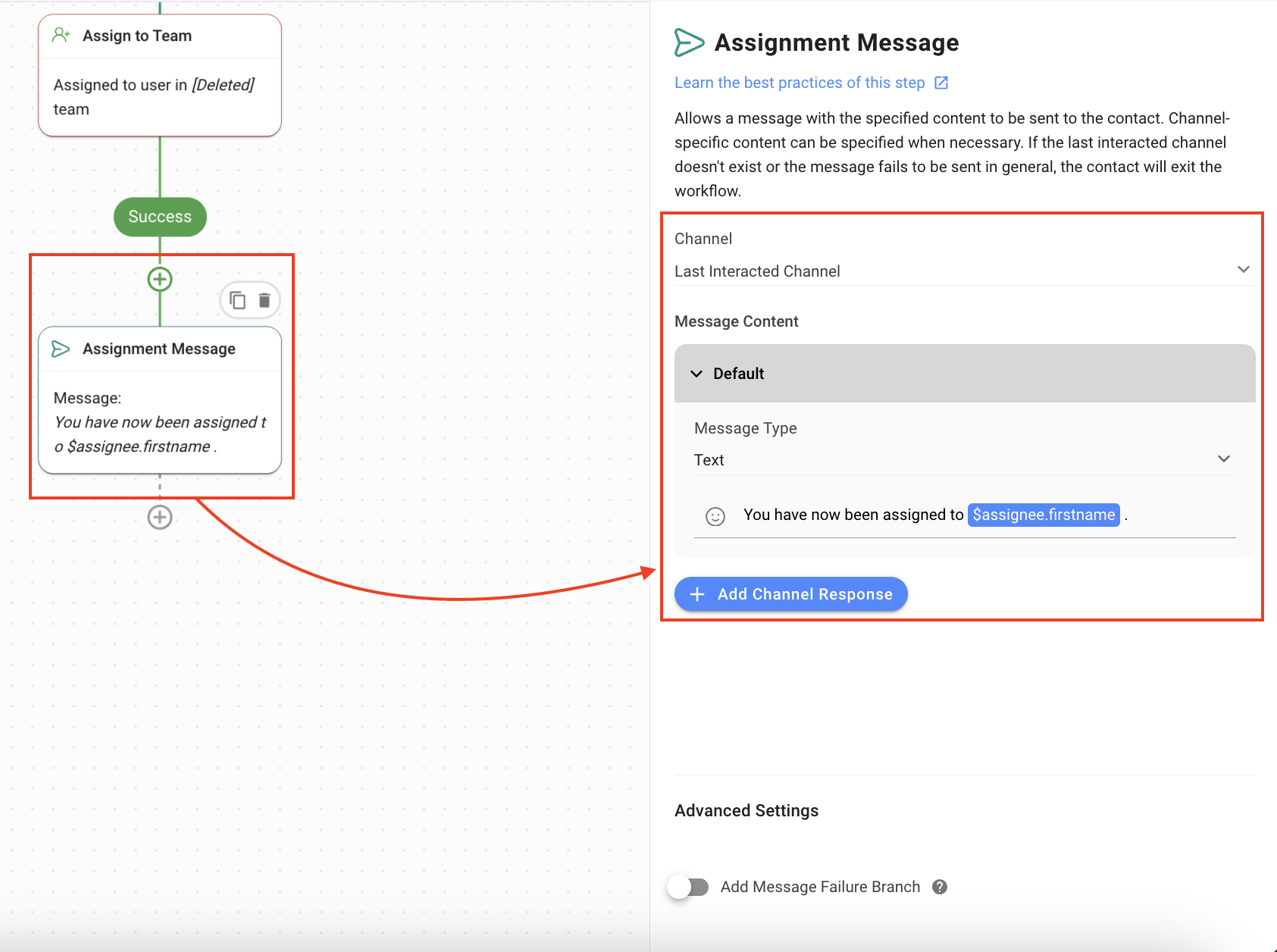Image resolution: width=1277 pixels, height=952 pixels.
Task: Click the duplicate step copy icon
Action: tap(238, 301)
